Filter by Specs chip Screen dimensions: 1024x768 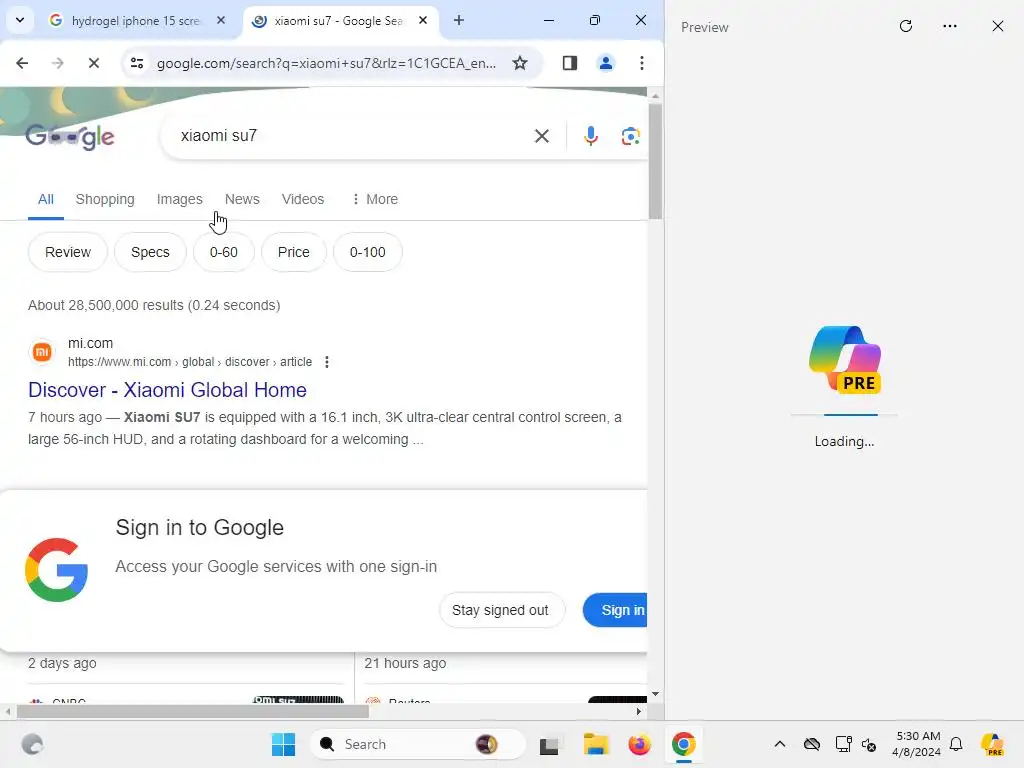pyautogui.click(x=150, y=252)
